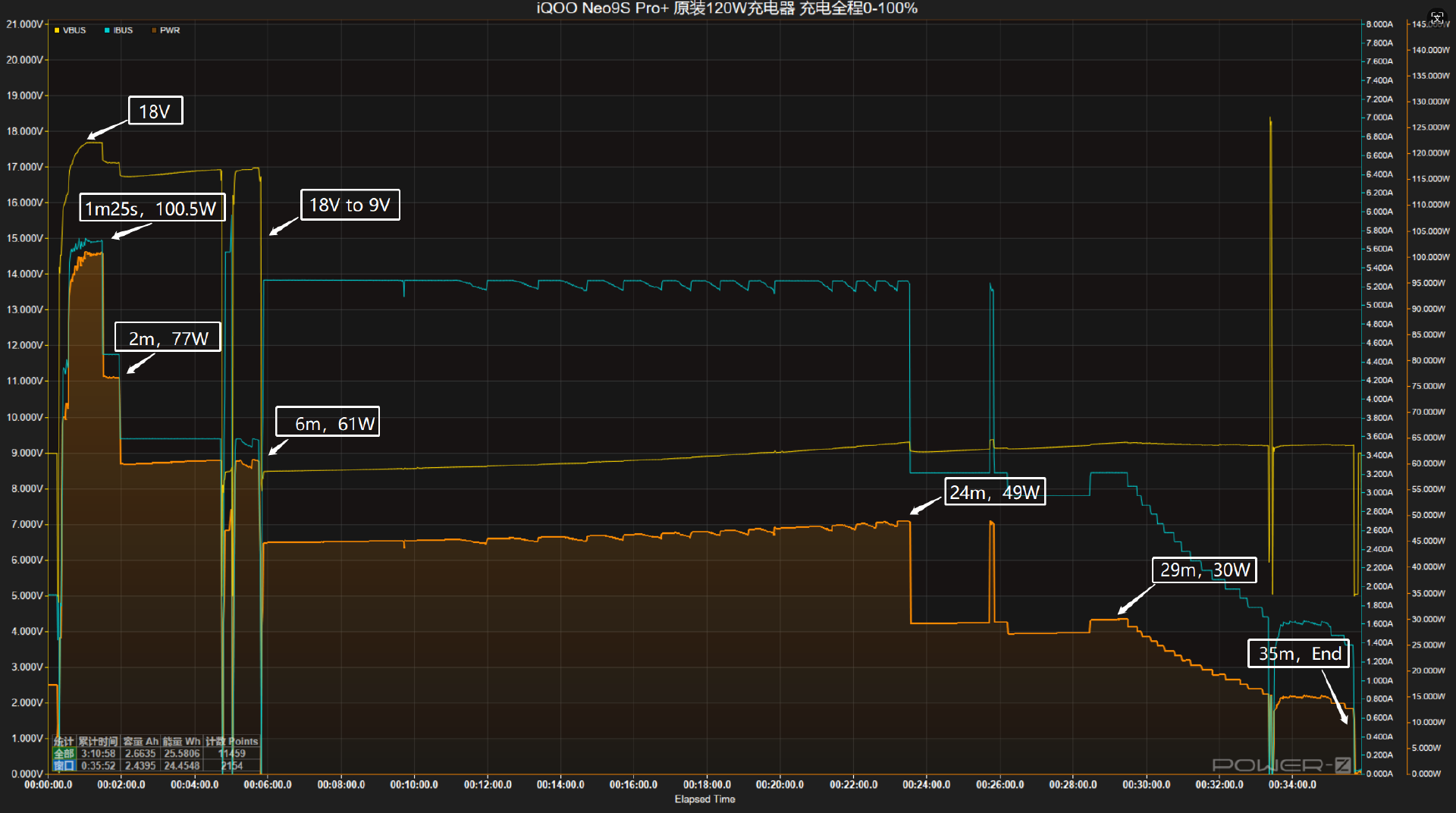
Task: Click the image translate icon in the corner
Action: pyautogui.click(x=1437, y=17)
